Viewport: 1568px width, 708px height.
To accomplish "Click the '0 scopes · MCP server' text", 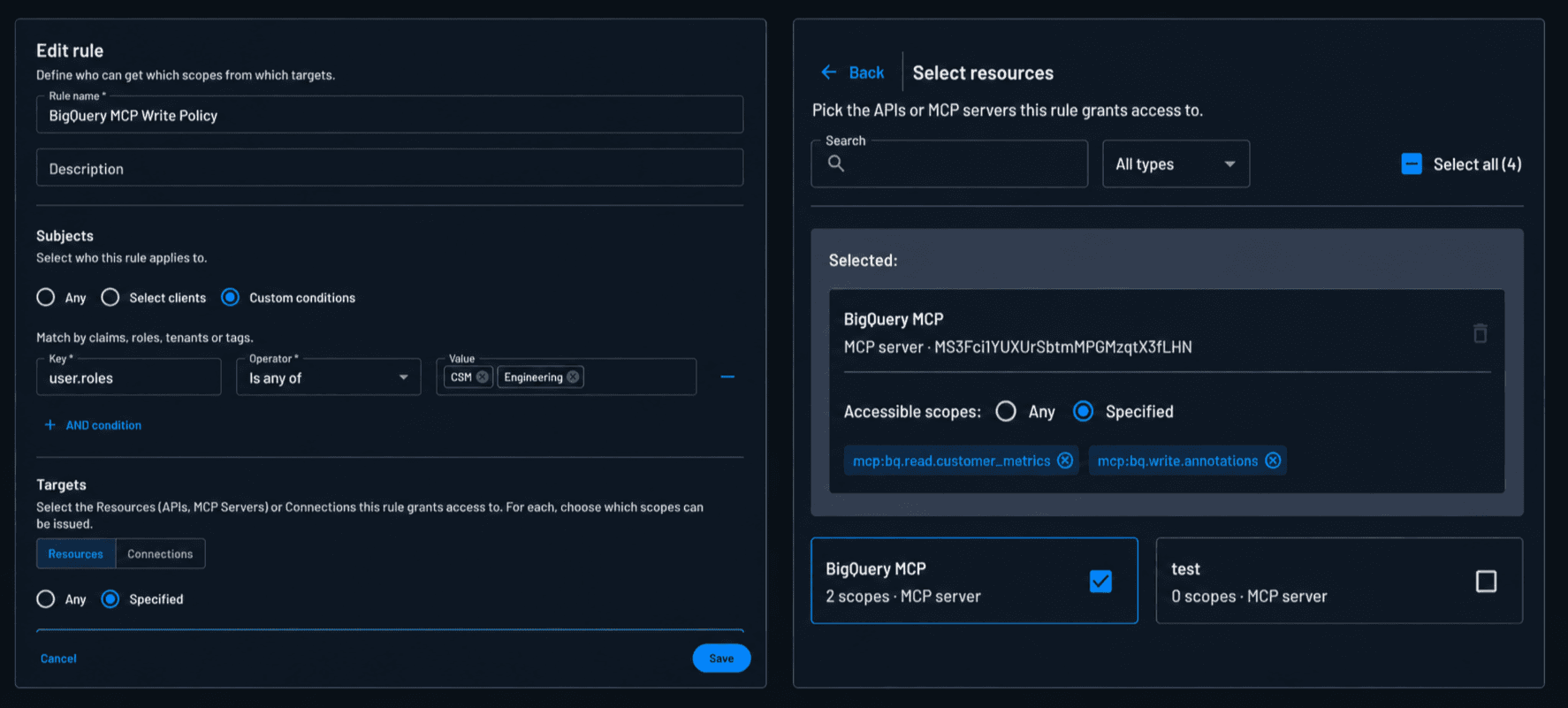I will pyautogui.click(x=1249, y=597).
